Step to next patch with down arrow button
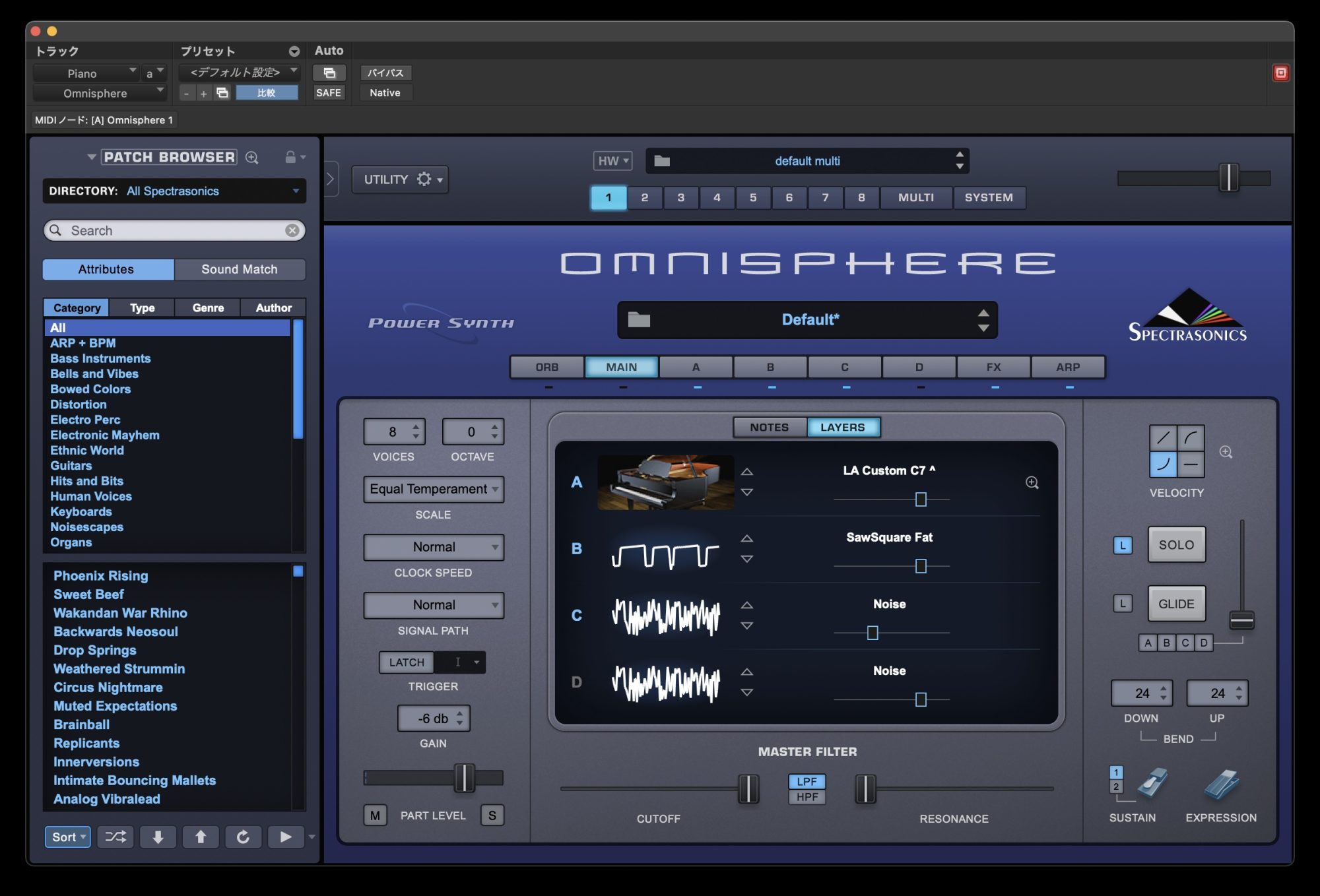Viewport: 1320px width, 896px height. [158, 837]
